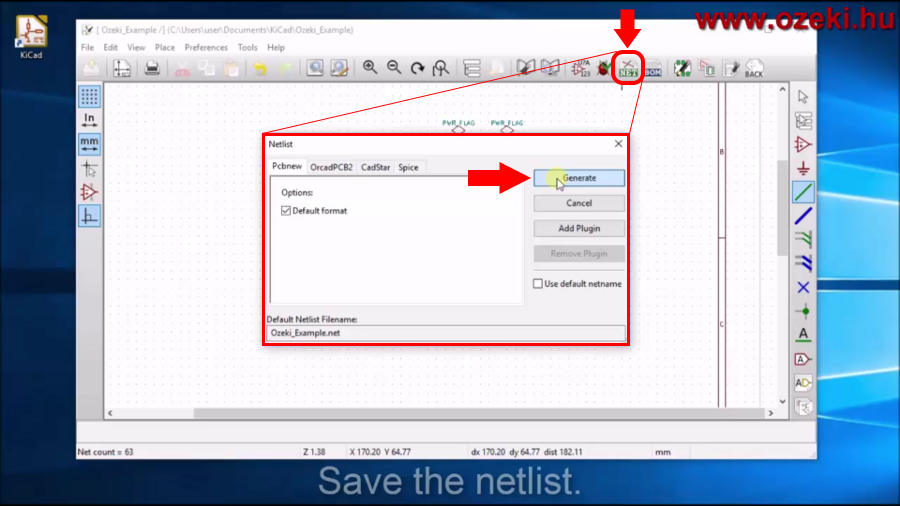Click the BACK import footprint icon
Viewport: 900px width, 506px height.
[x=754, y=68]
